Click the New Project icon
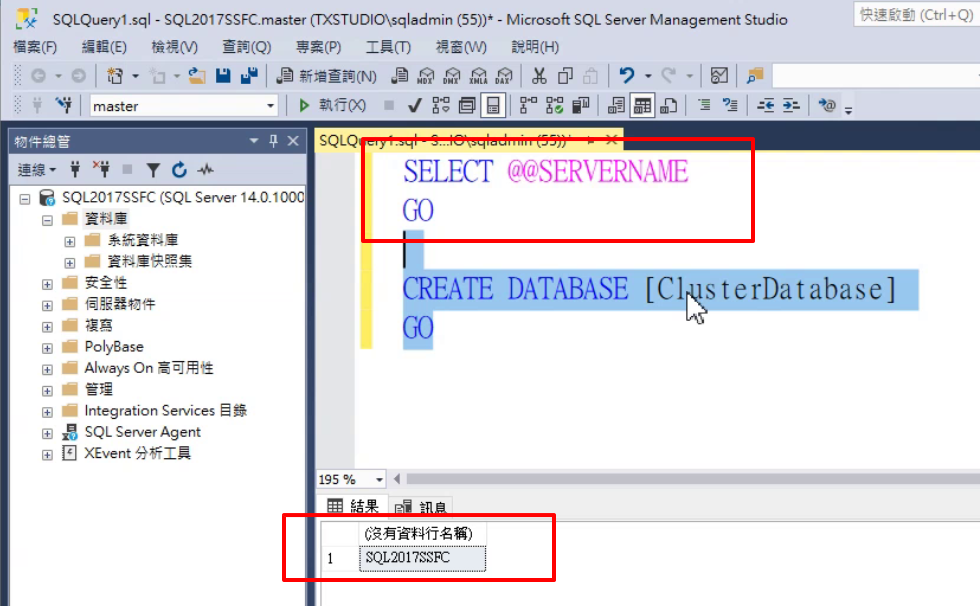 (115, 76)
